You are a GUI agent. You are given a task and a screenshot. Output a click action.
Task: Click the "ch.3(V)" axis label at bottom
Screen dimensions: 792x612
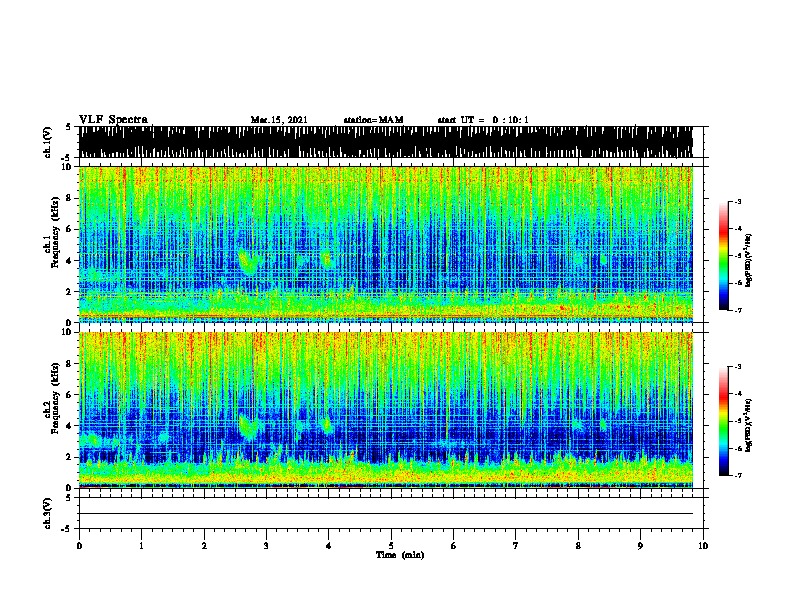point(47,513)
